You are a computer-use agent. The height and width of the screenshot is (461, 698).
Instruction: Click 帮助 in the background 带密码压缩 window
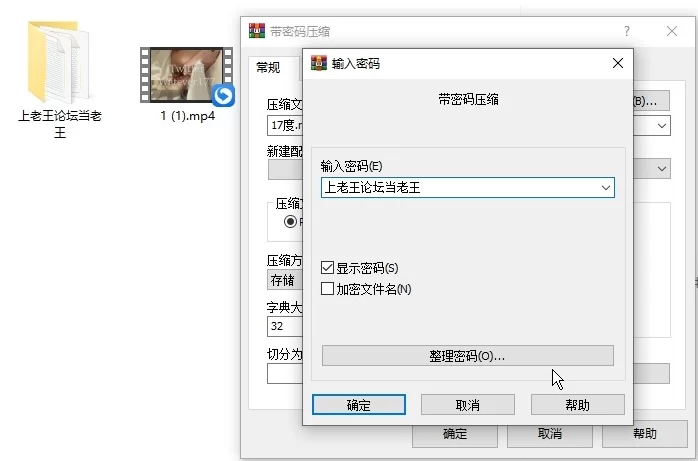[645, 434]
